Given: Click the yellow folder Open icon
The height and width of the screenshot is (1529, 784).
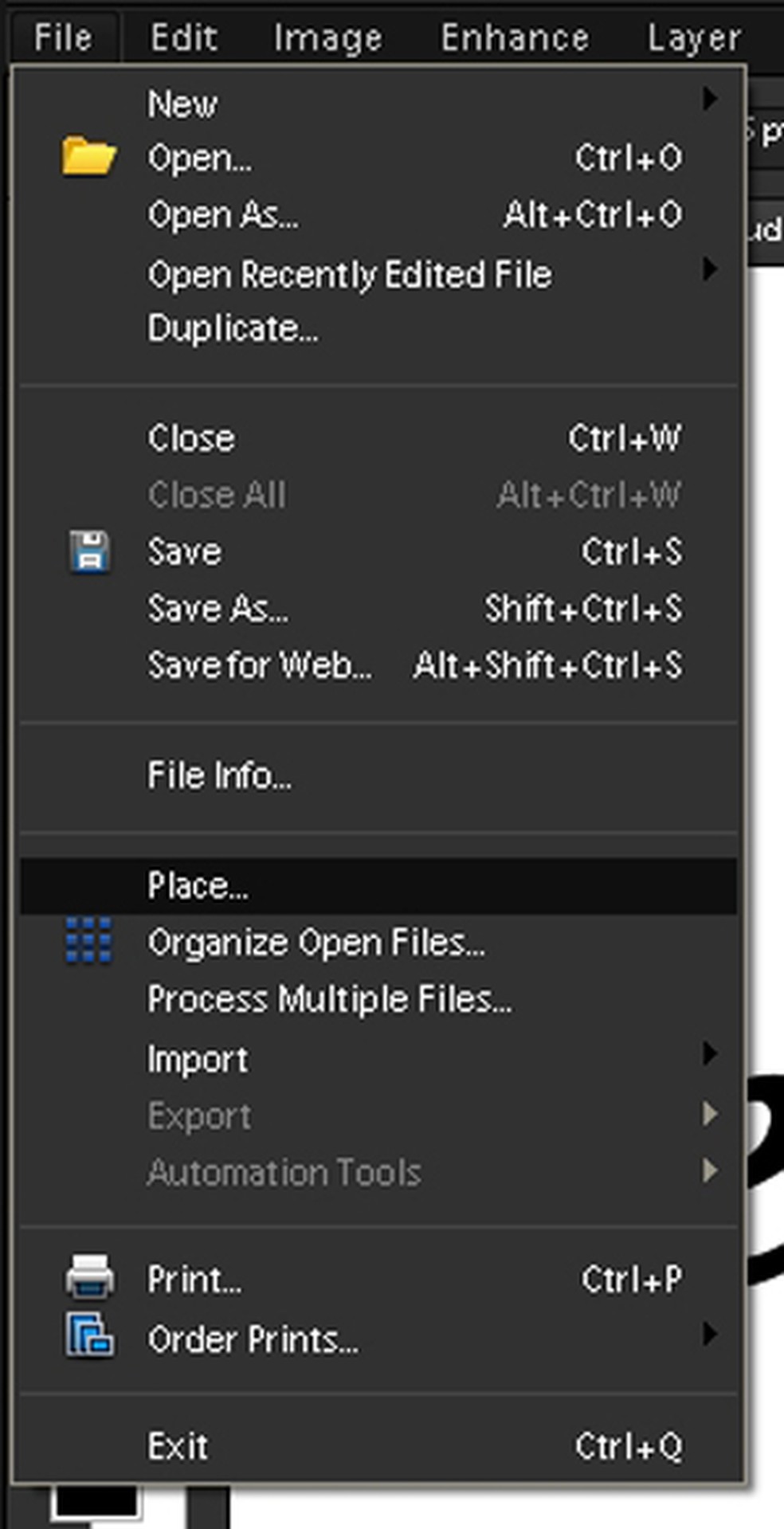Looking at the screenshot, I should 88,156.
